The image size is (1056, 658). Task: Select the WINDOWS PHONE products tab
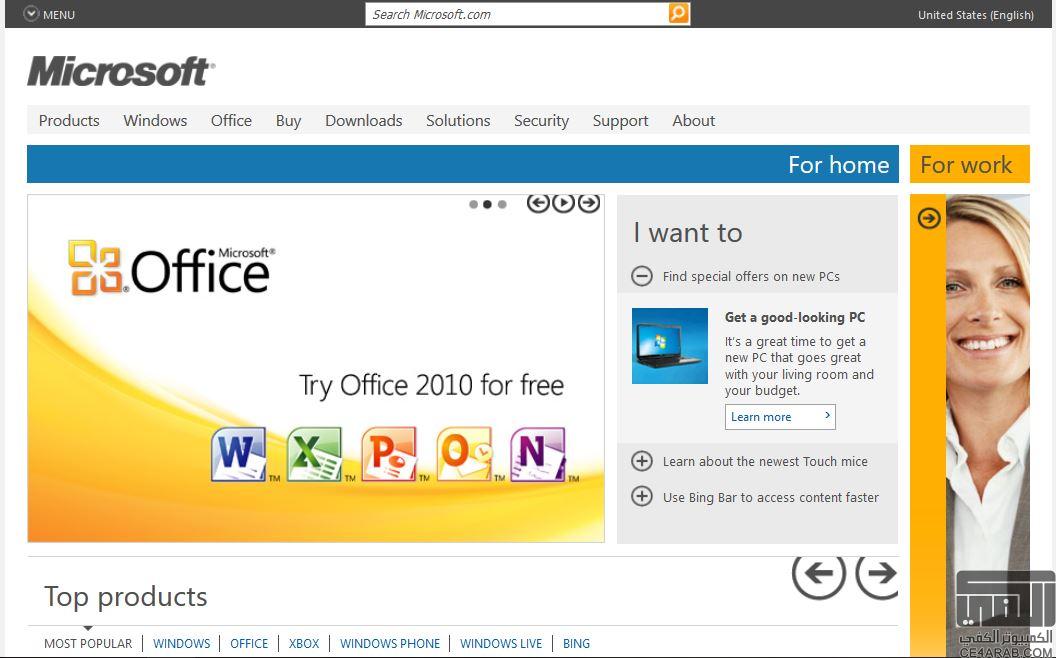[390, 643]
